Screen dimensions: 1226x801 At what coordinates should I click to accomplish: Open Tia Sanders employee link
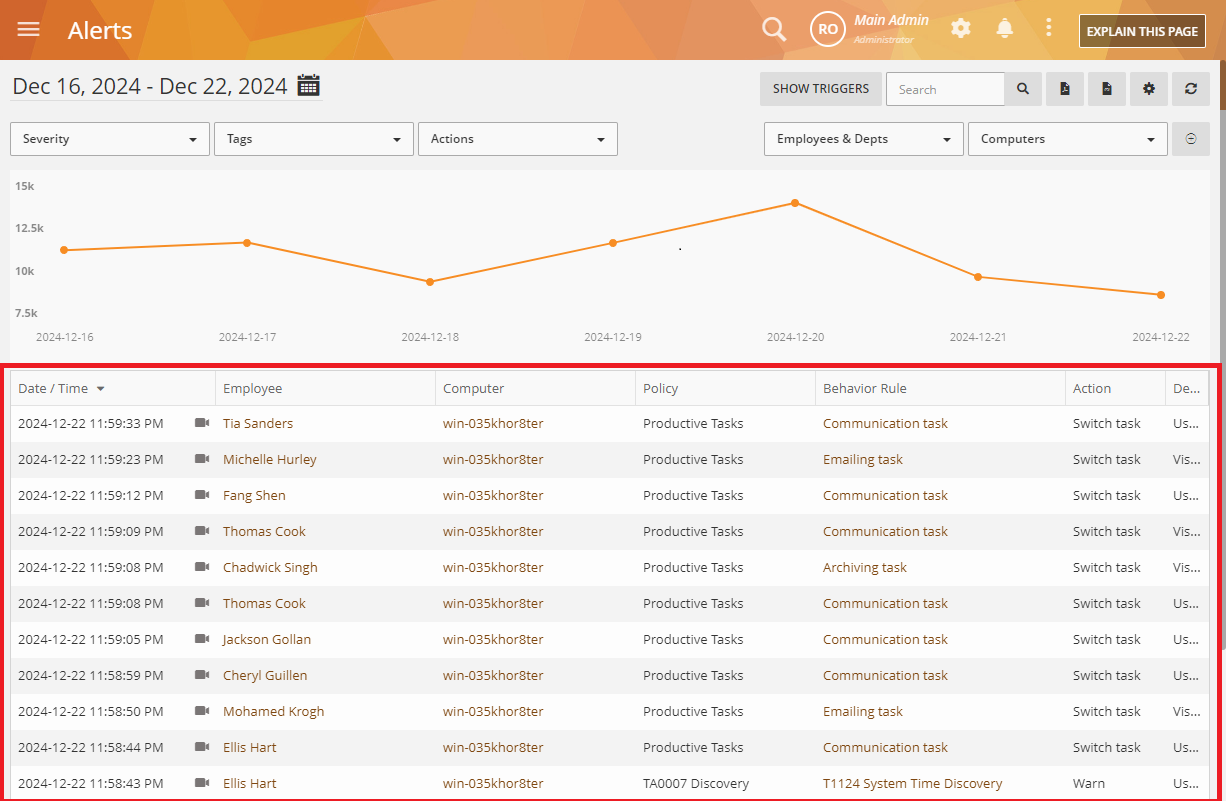click(258, 423)
